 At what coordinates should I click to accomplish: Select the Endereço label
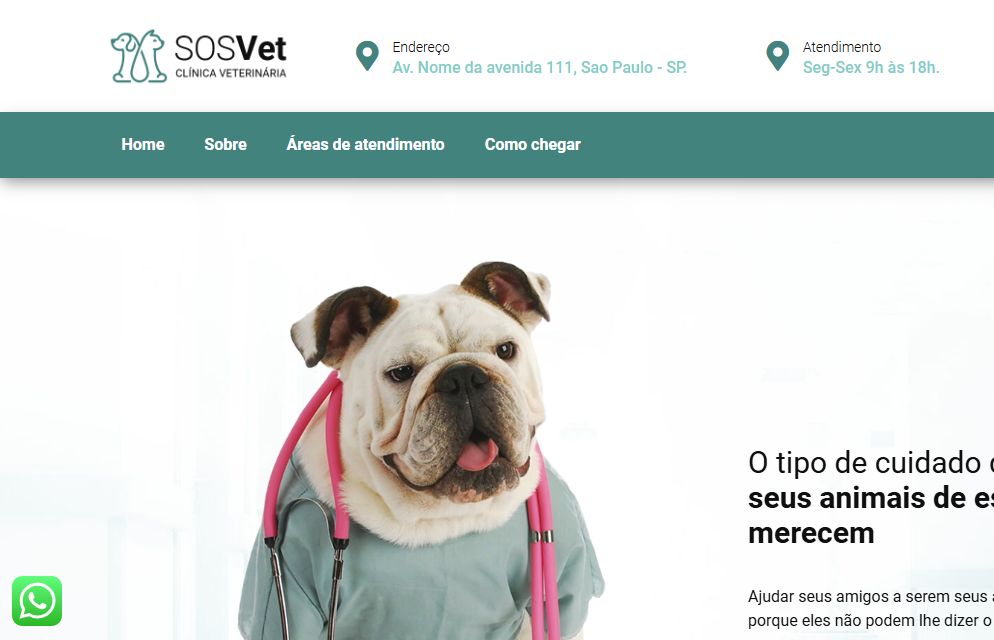click(x=421, y=47)
